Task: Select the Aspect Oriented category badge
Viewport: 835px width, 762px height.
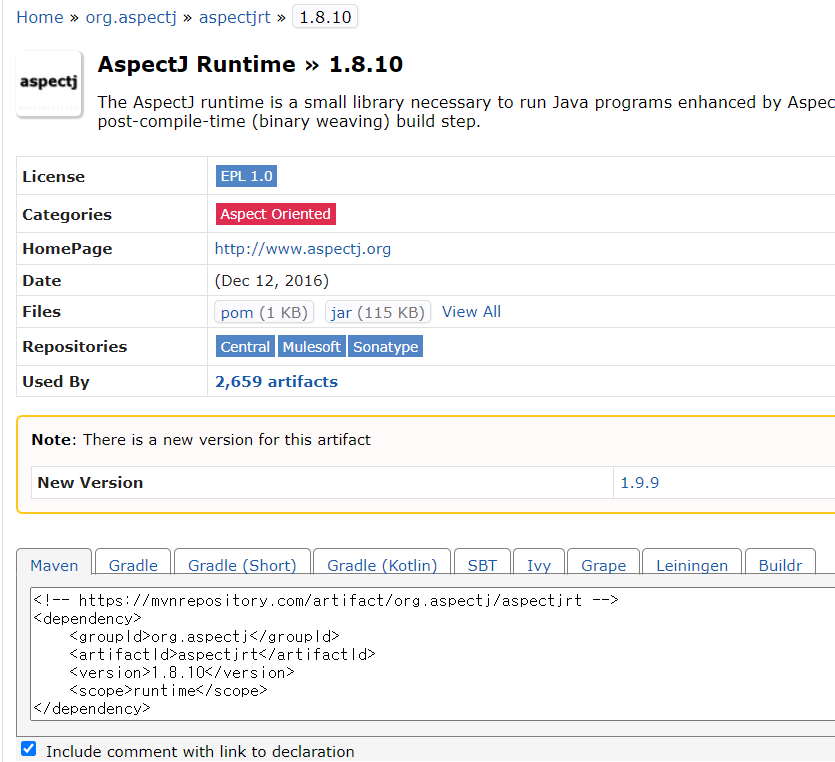Action: (x=275, y=213)
